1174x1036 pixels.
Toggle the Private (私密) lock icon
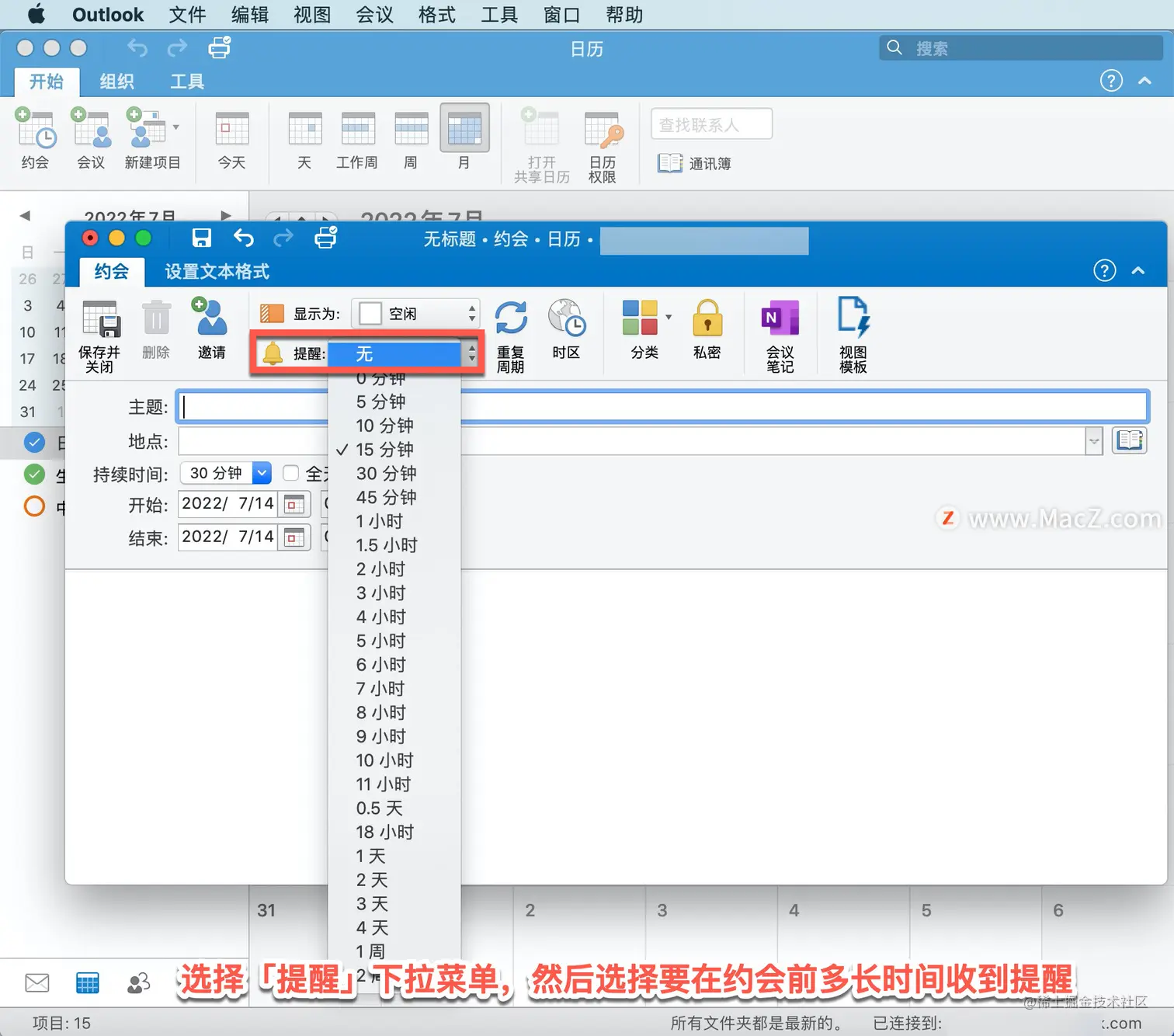[x=707, y=318]
